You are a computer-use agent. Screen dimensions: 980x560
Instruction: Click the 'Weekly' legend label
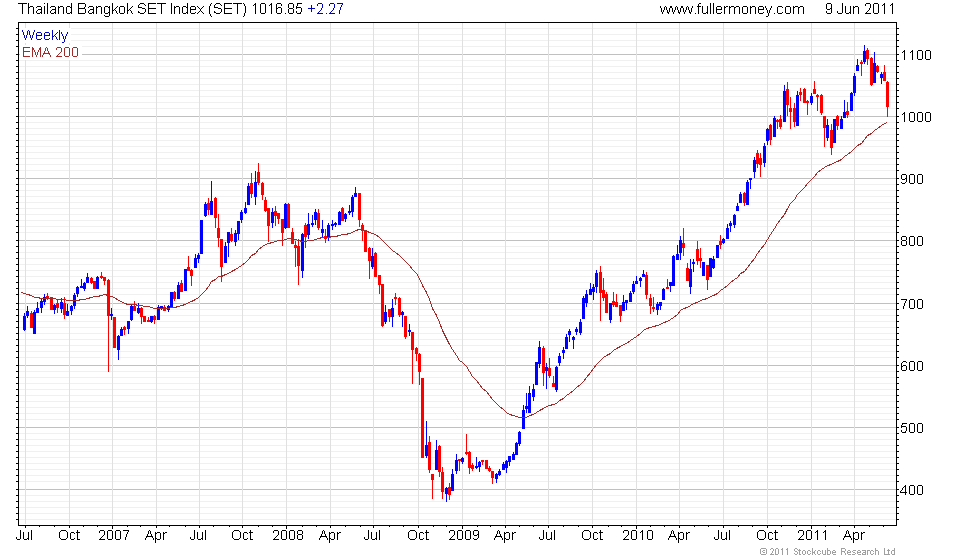click(x=44, y=36)
